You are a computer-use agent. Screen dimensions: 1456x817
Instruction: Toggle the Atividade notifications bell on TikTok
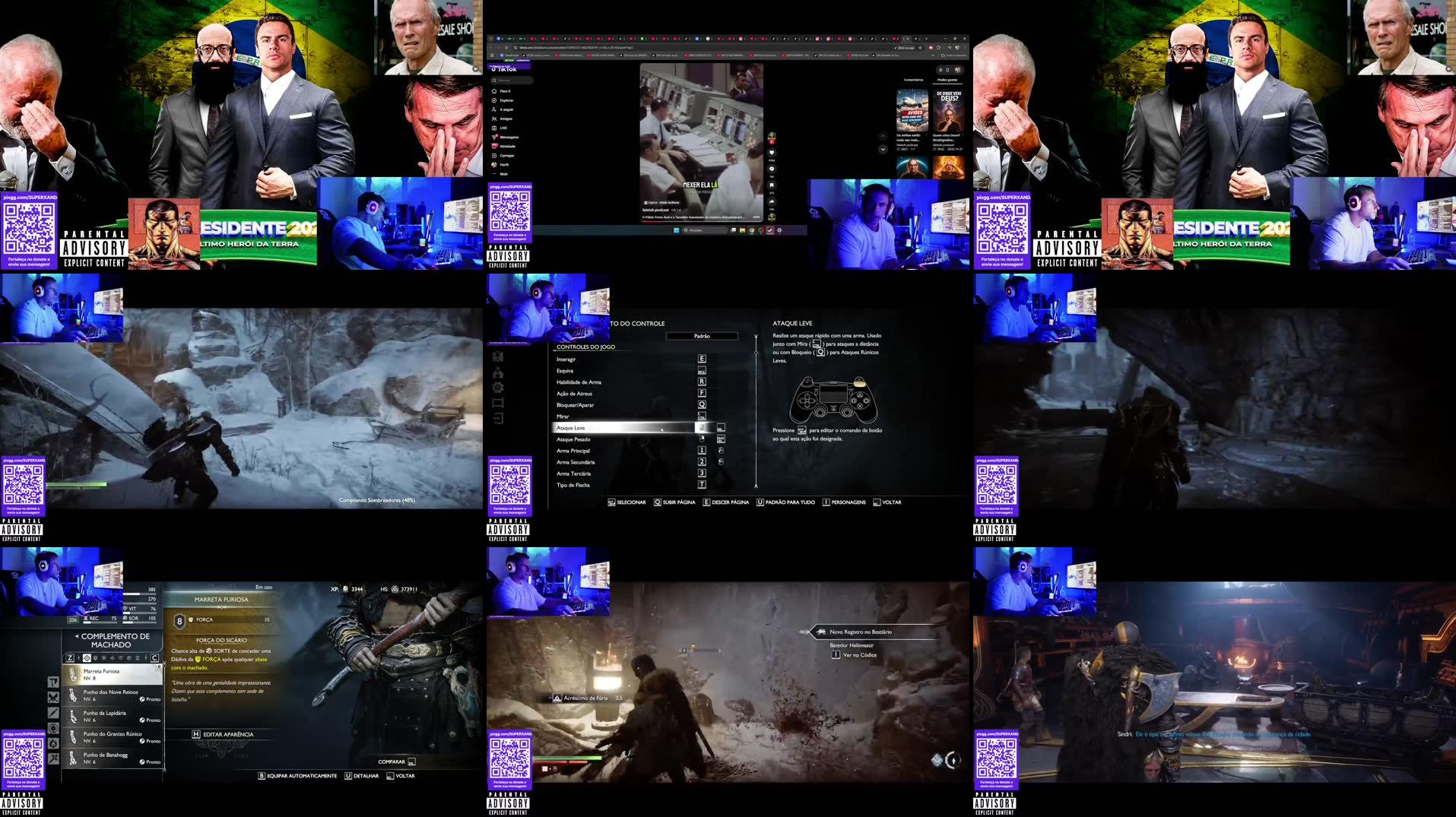494,146
